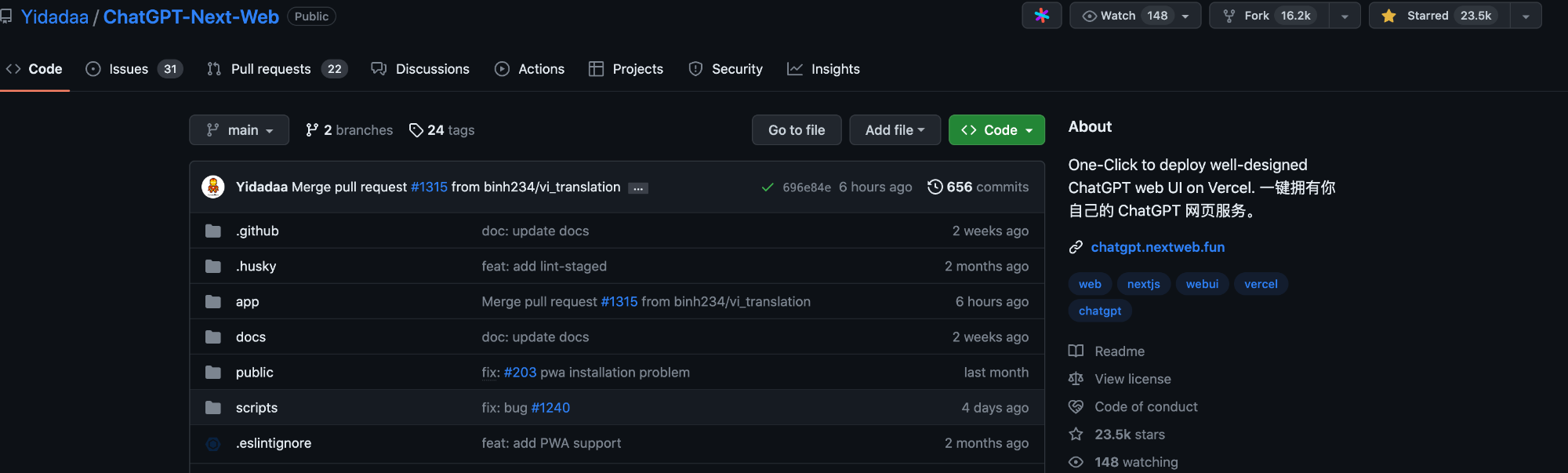Open issue #203 link in public row

pyautogui.click(x=521, y=372)
